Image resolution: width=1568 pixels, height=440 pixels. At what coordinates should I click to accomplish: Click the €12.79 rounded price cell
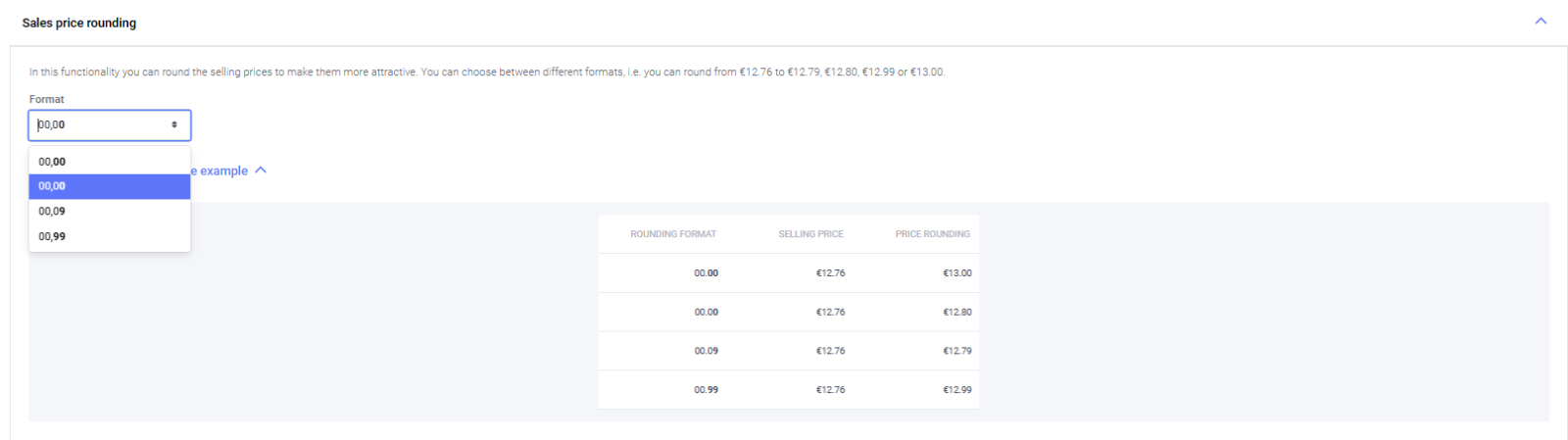[x=956, y=351]
